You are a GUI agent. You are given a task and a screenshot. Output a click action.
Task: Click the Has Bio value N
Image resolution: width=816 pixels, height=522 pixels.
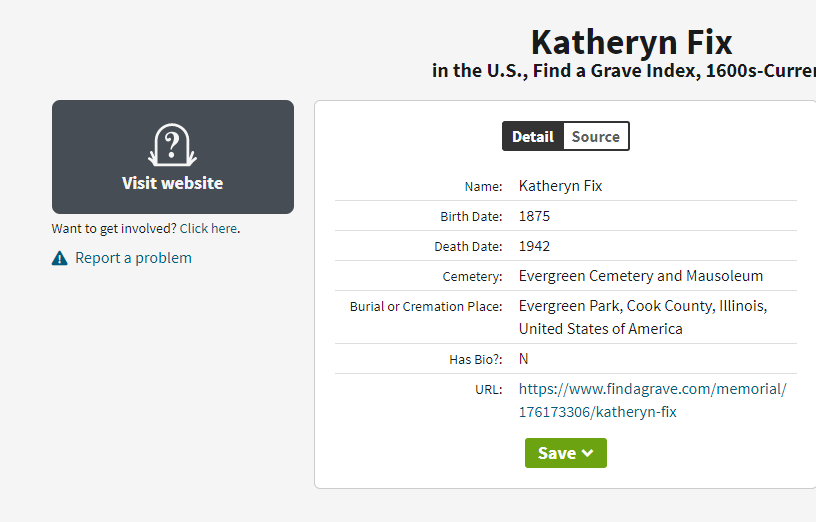(x=524, y=359)
